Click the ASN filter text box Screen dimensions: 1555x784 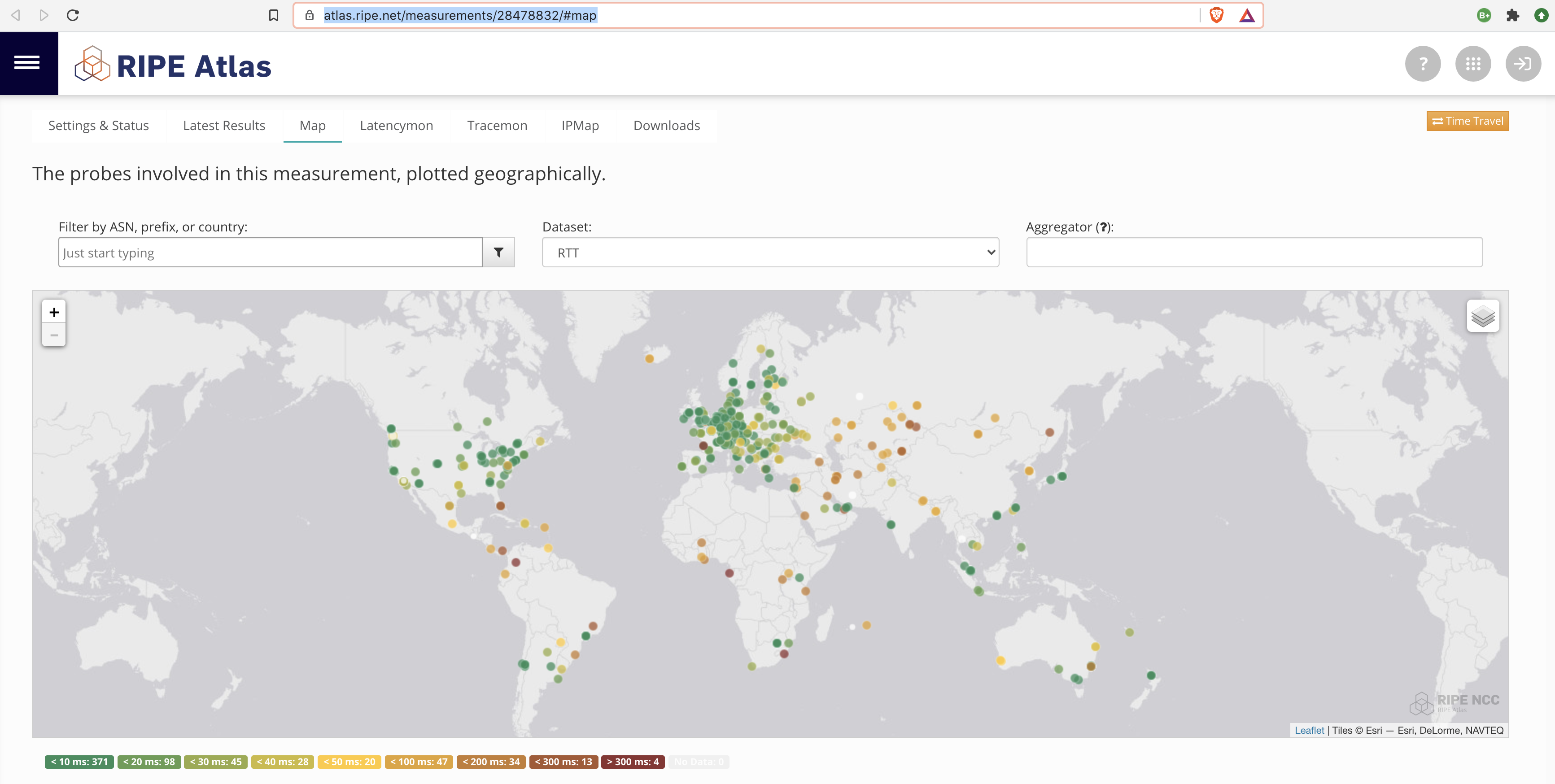(x=270, y=252)
